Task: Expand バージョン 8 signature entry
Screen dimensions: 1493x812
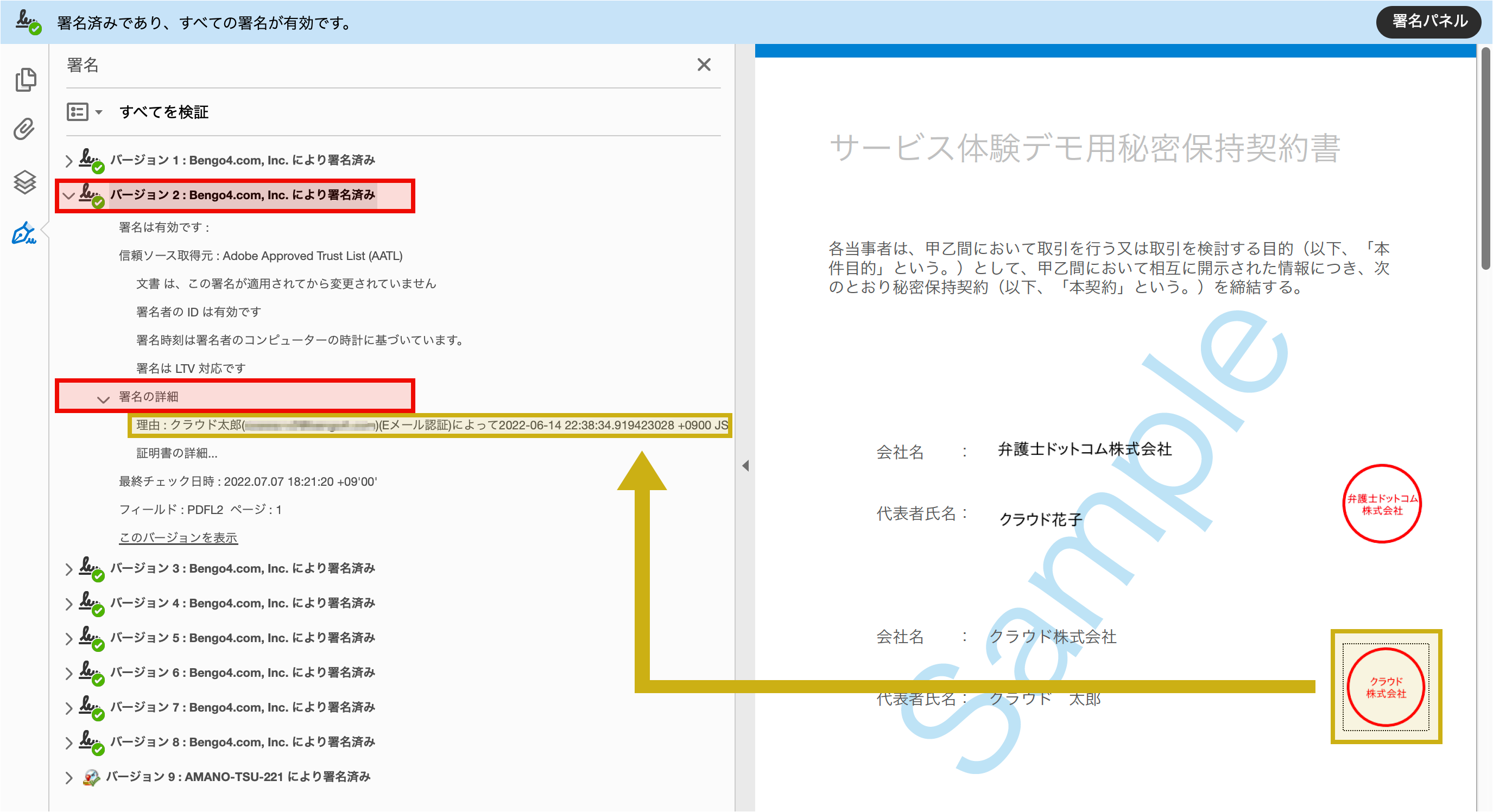Action: pyautogui.click(x=68, y=743)
